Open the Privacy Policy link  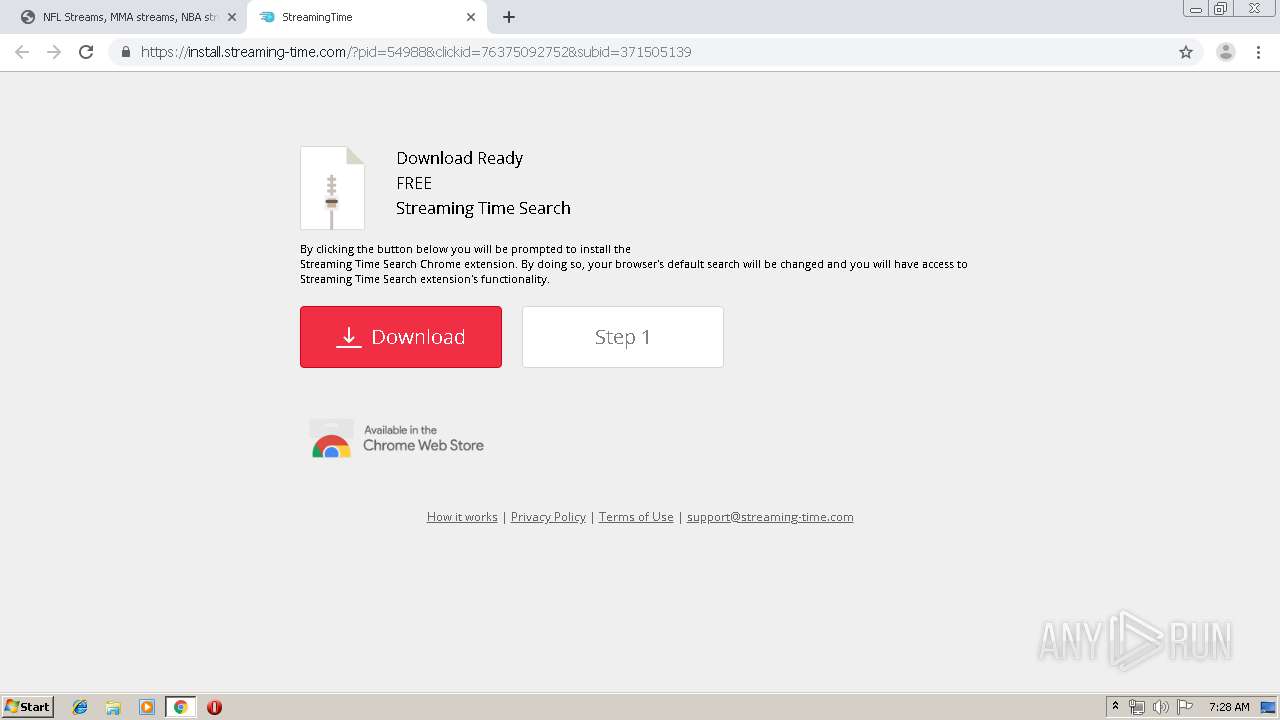pos(548,517)
